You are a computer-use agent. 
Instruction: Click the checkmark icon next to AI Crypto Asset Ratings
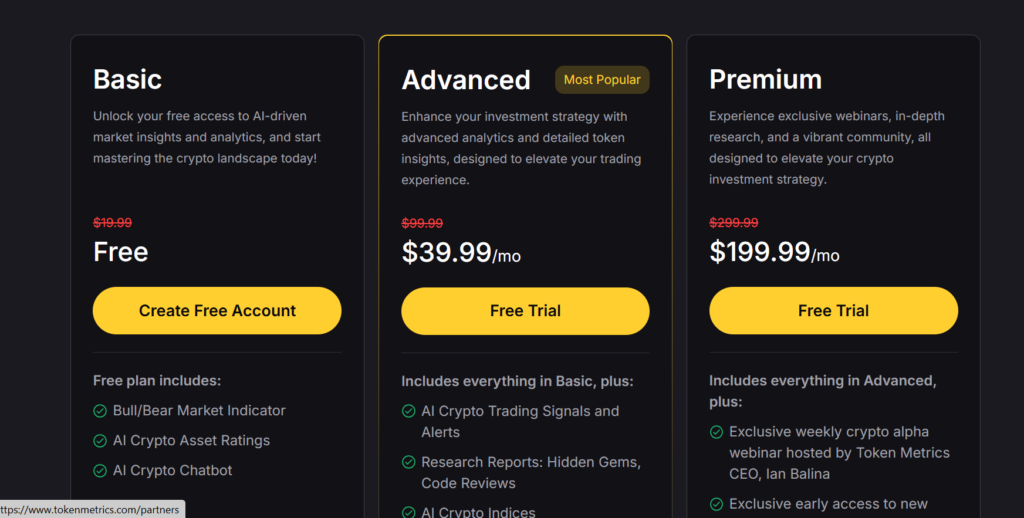coord(100,441)
